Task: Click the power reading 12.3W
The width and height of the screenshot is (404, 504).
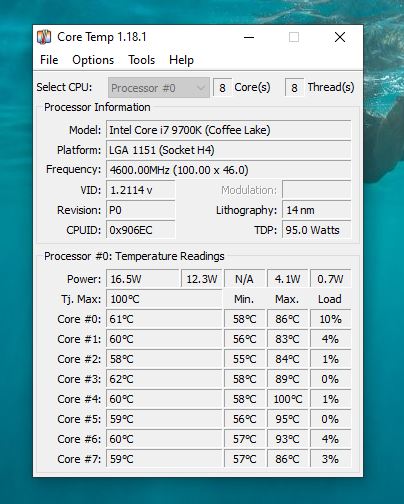Action: (x=202, y=279)
